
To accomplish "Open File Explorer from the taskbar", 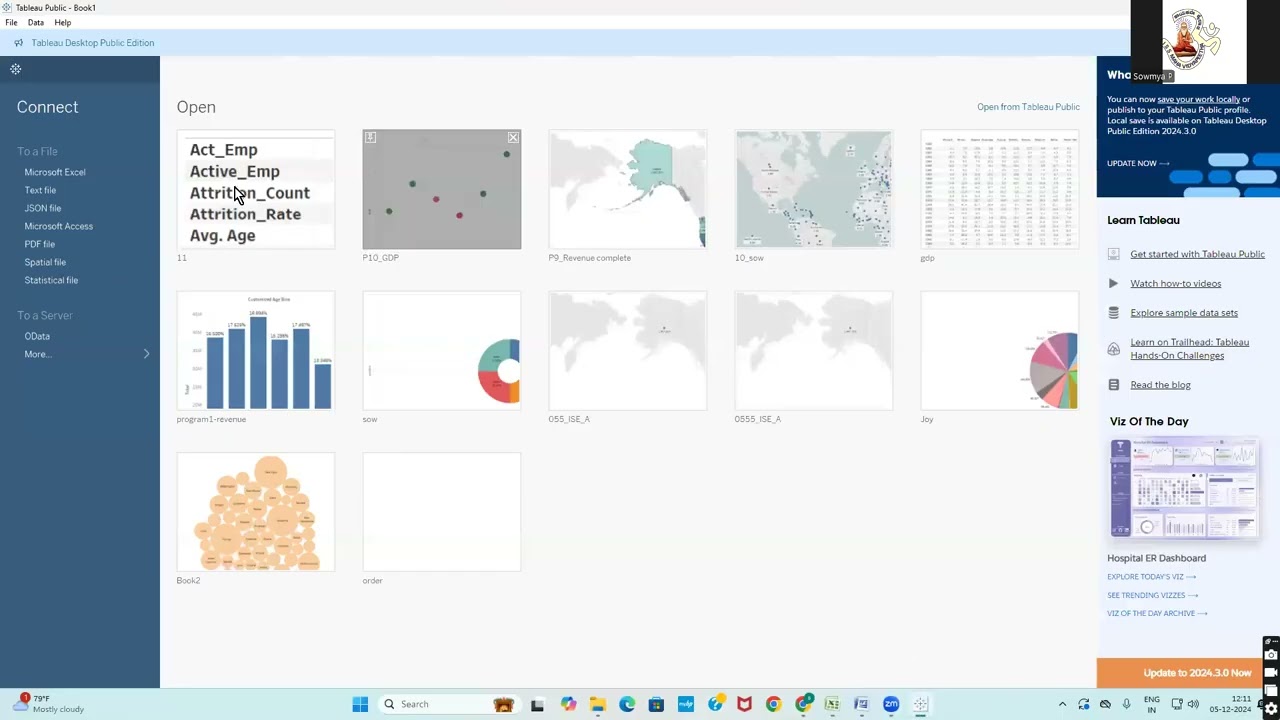I will (x=597, y=704).
